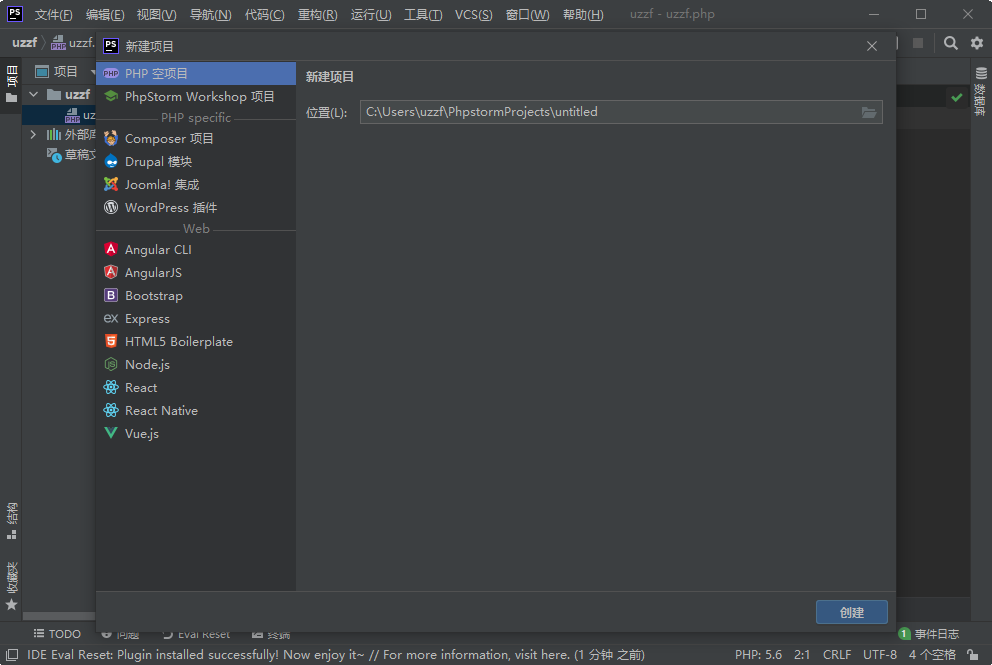The height and width of the screenshot is (665, 992).
Task: Close the 新建项目 dialog
Action: 872,46
